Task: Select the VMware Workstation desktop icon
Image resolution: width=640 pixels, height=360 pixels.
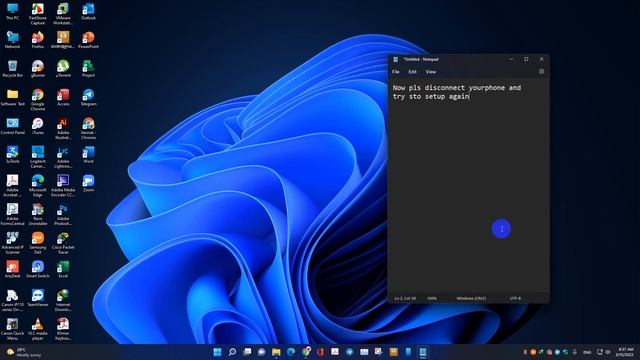Action: point(63,13)
